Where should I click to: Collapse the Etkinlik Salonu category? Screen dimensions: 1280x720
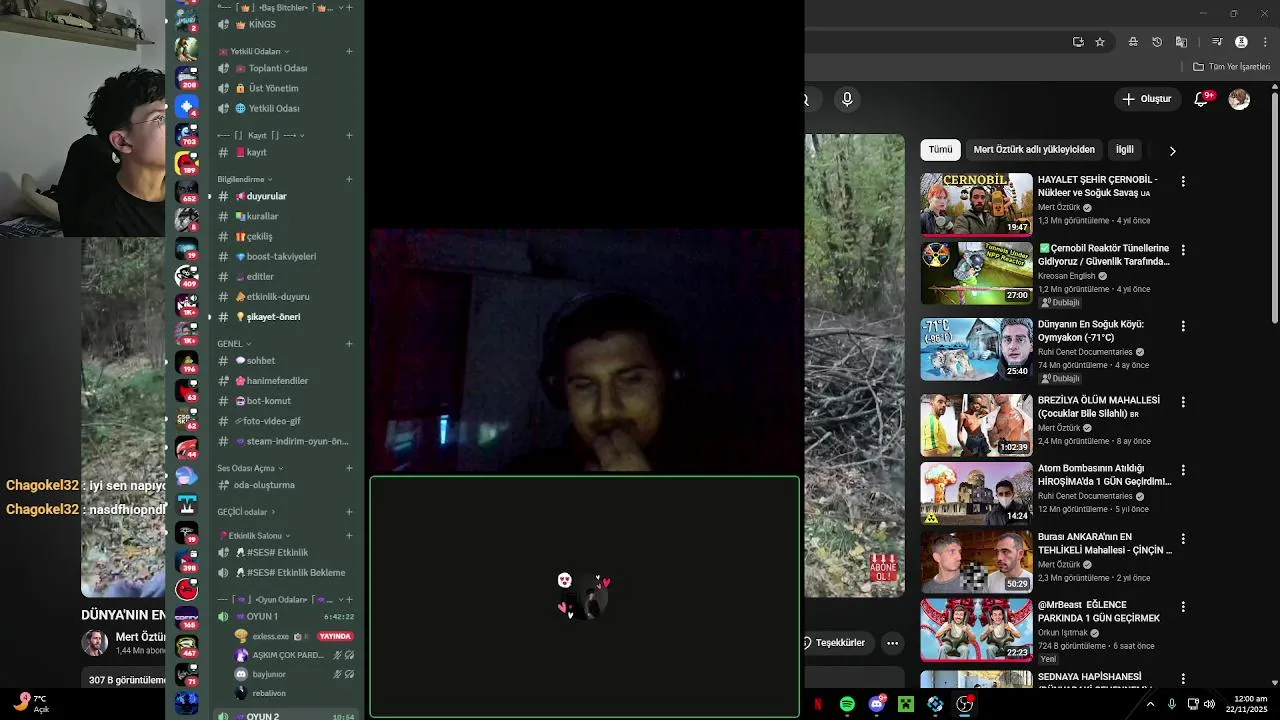(254, 535)
